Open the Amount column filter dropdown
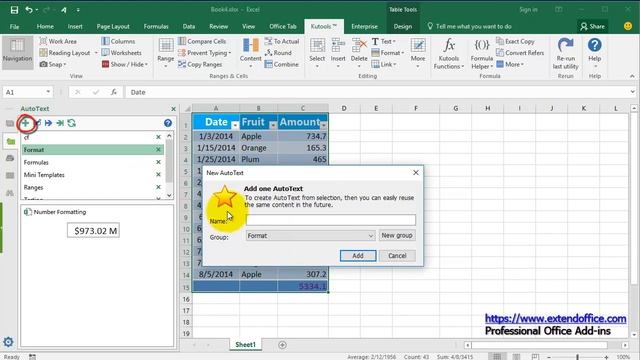The image size is (640, 360). [323, 125]
